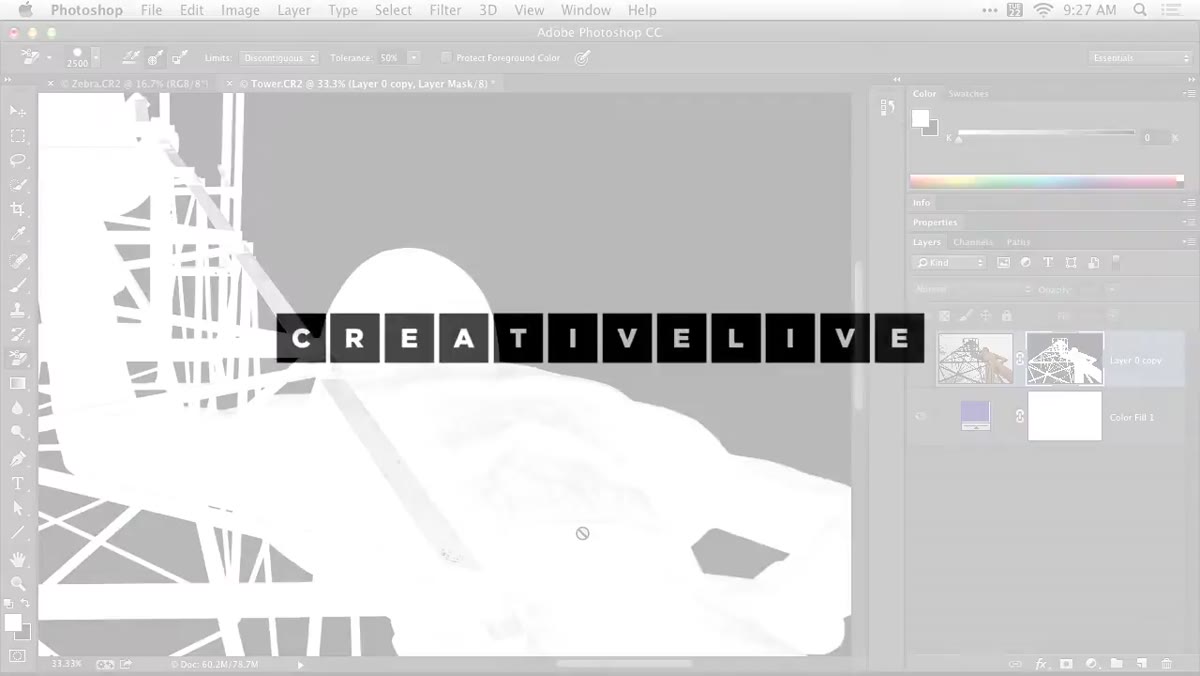1200x676 pixels.
Task: Toggle Quick Mask mode button
Action: pyautogui.click(x=18, y=656)
